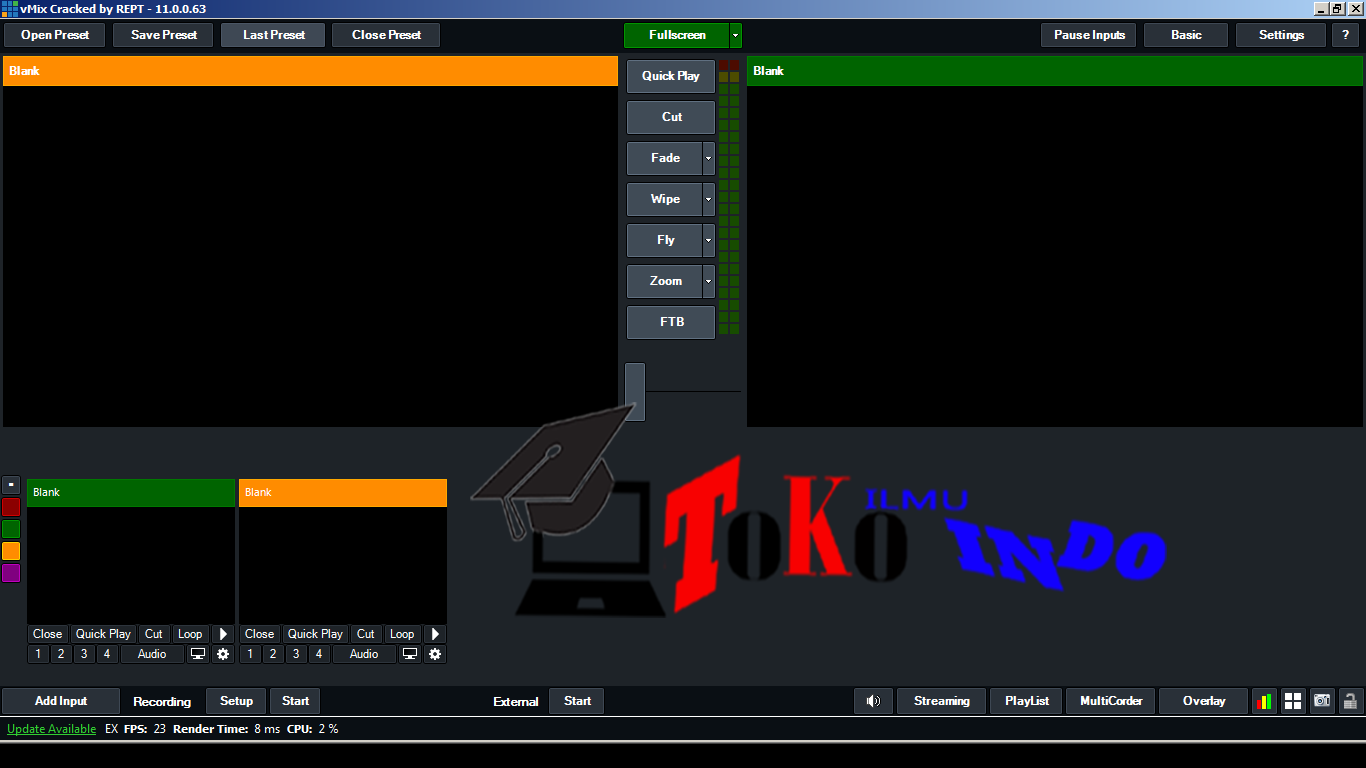
Task: Click monitor icon on orange Blank input
Action: point(410,654)
